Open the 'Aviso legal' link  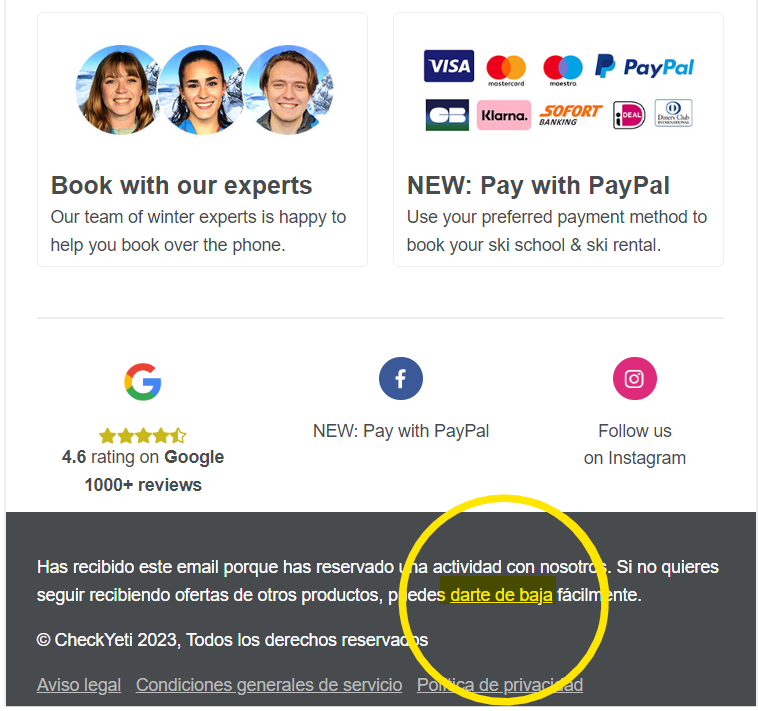click(x=79, y=685)
